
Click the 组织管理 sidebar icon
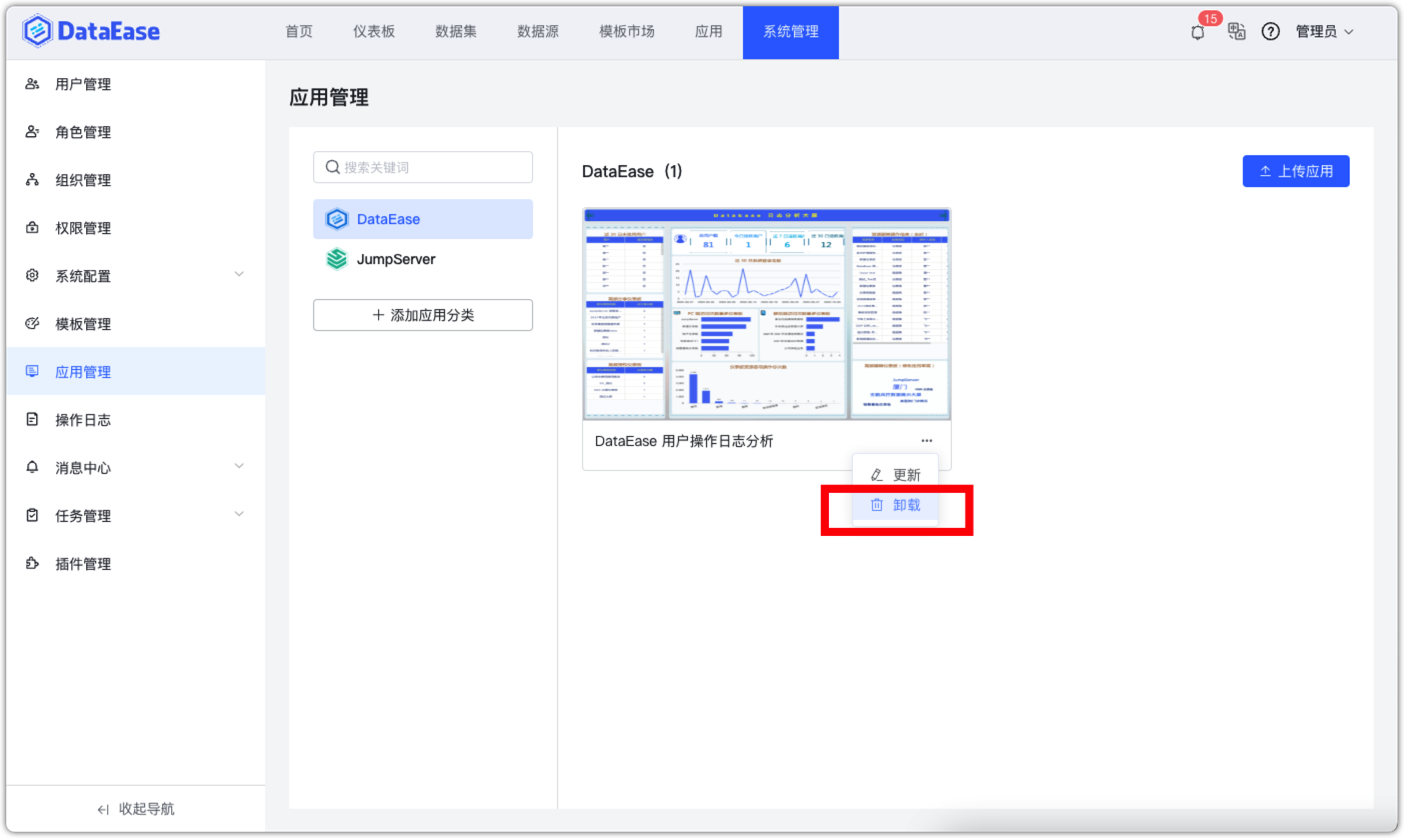pos(32,180)
